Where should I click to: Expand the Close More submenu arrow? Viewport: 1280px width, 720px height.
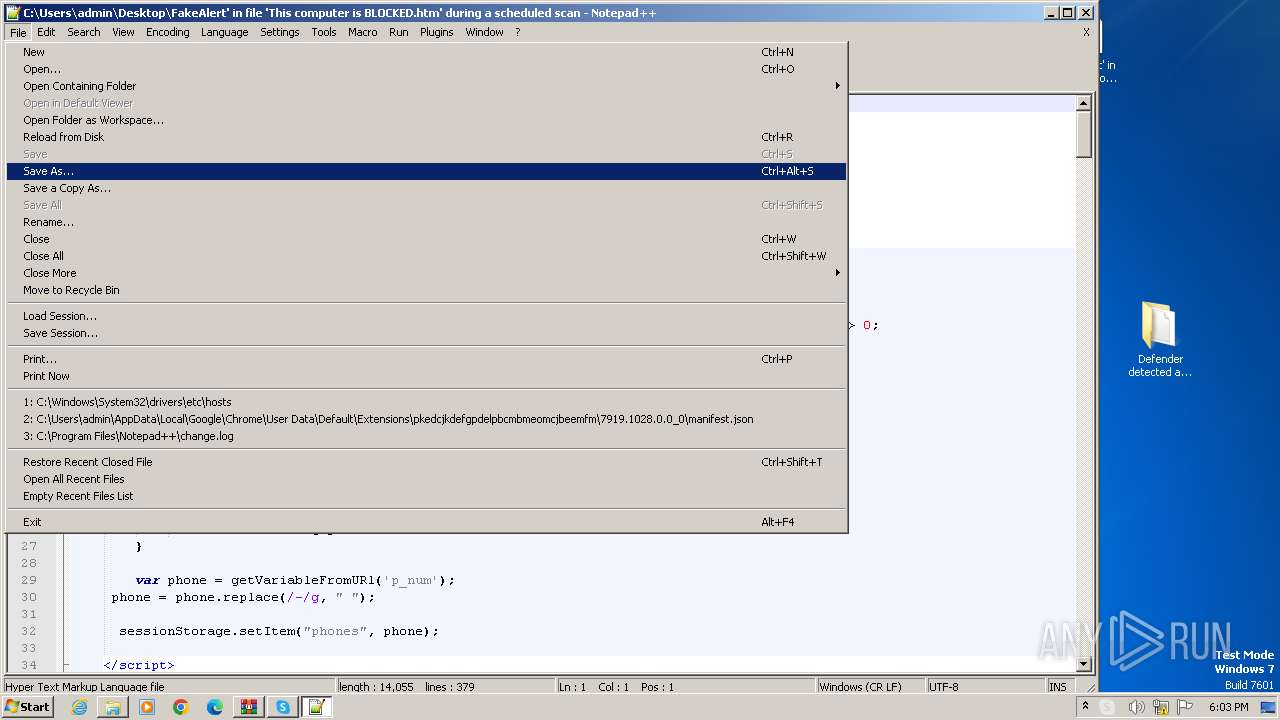(x=838, y=273)
